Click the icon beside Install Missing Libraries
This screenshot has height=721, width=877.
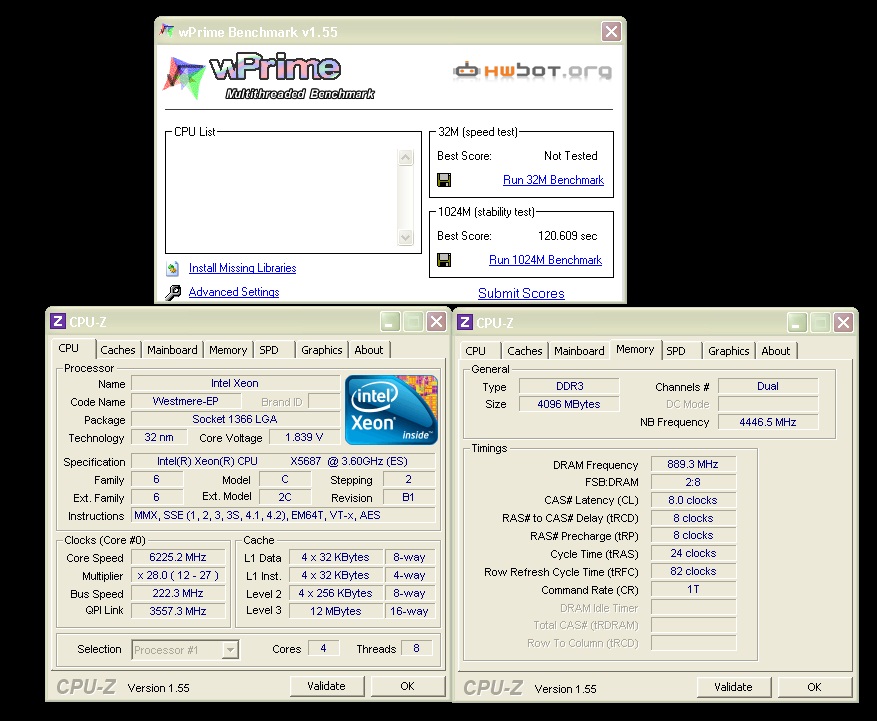pos(173,268)
